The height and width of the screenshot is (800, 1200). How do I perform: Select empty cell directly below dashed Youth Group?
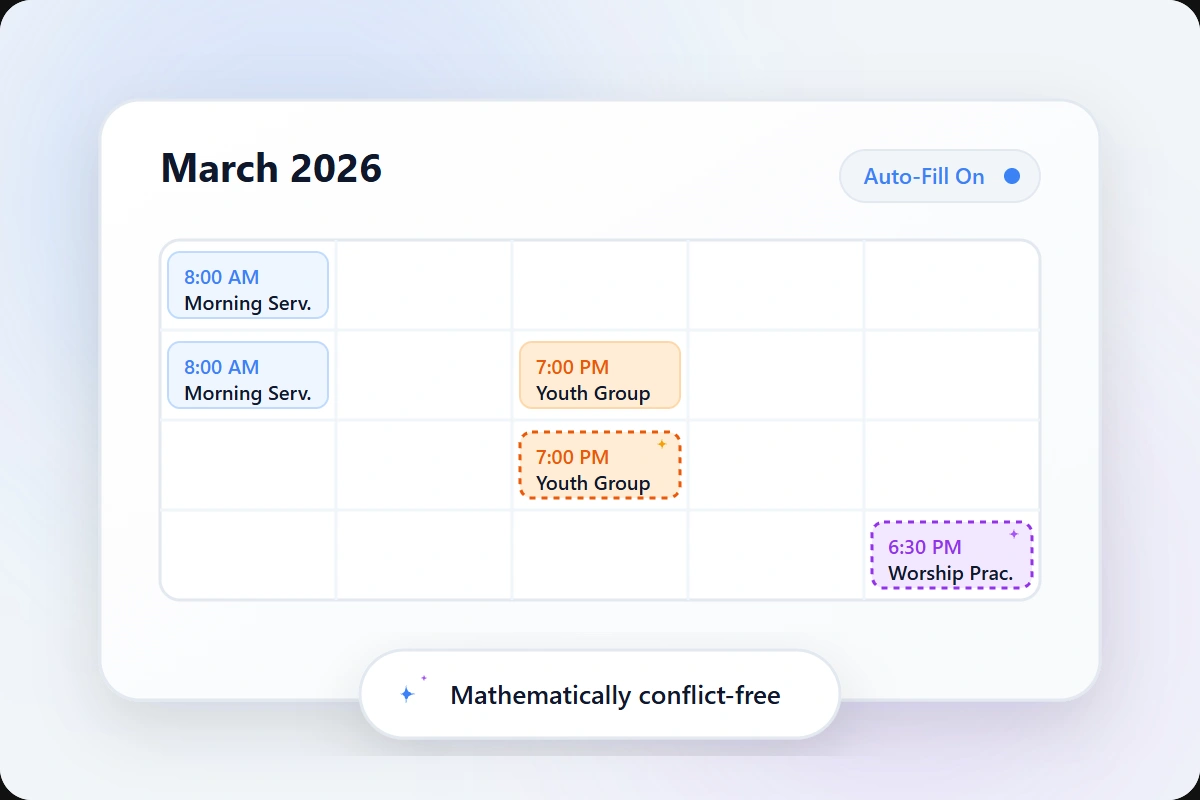(x=600, y=555)
